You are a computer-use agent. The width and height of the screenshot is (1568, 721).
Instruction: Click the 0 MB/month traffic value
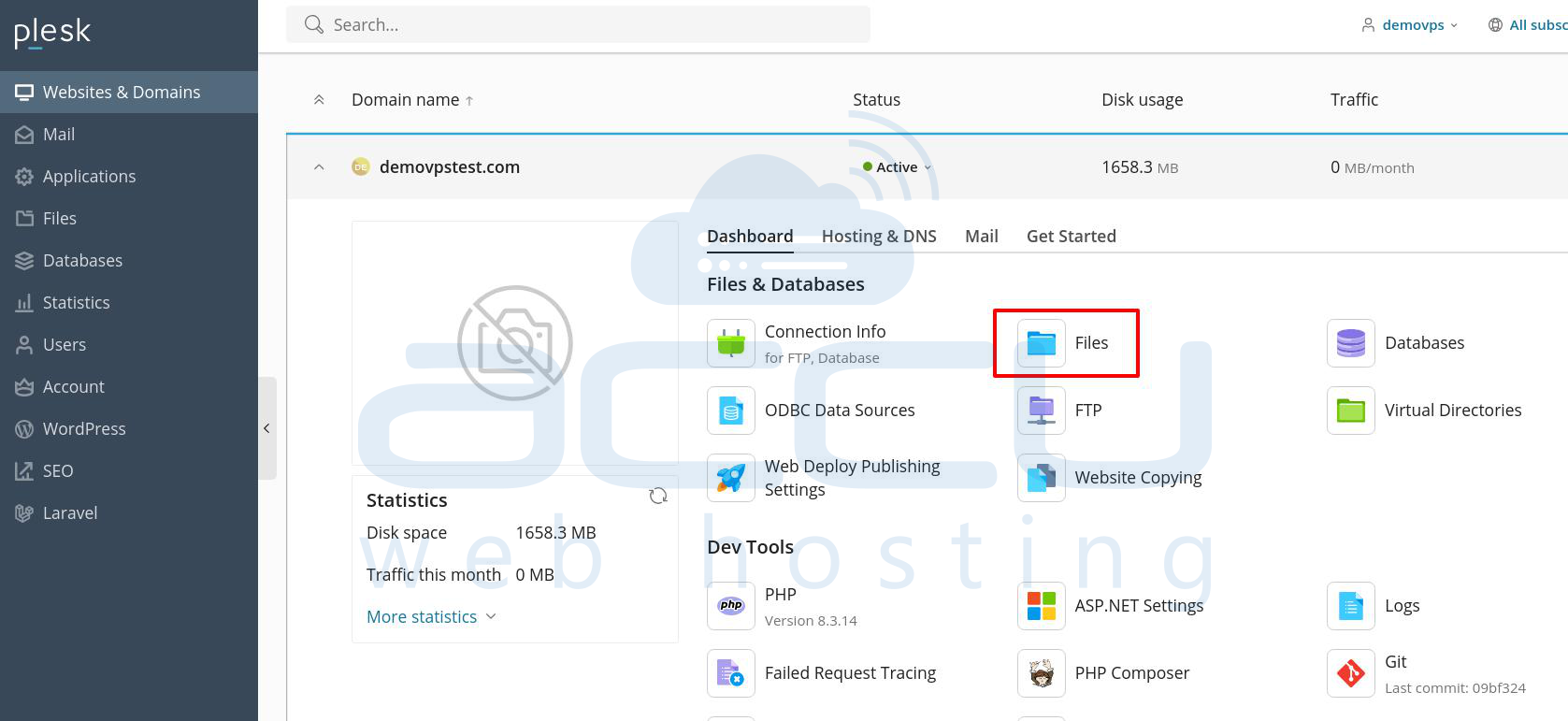(x=1372, y=167)
